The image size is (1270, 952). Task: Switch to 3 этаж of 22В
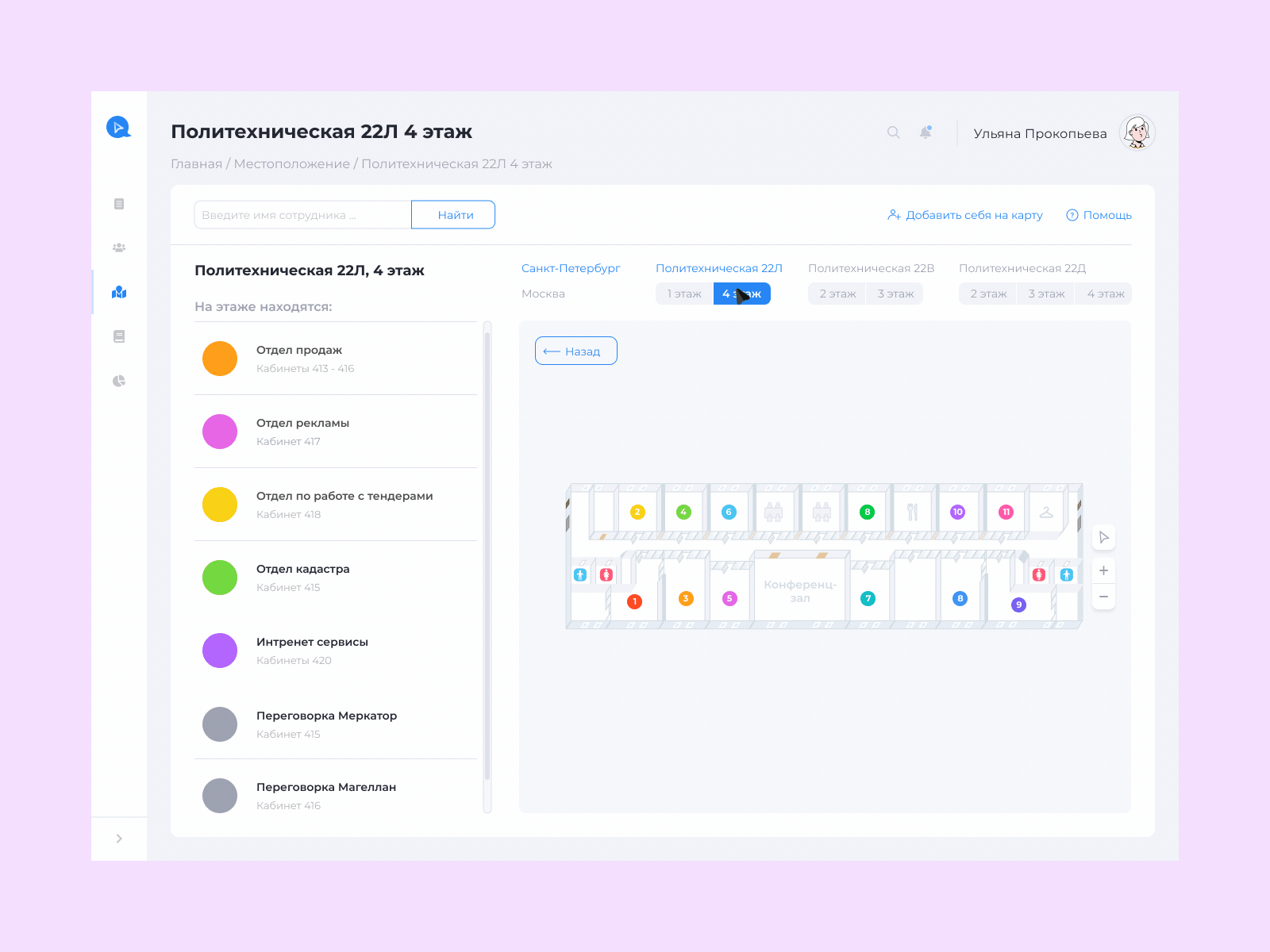(x=895, y=294)
